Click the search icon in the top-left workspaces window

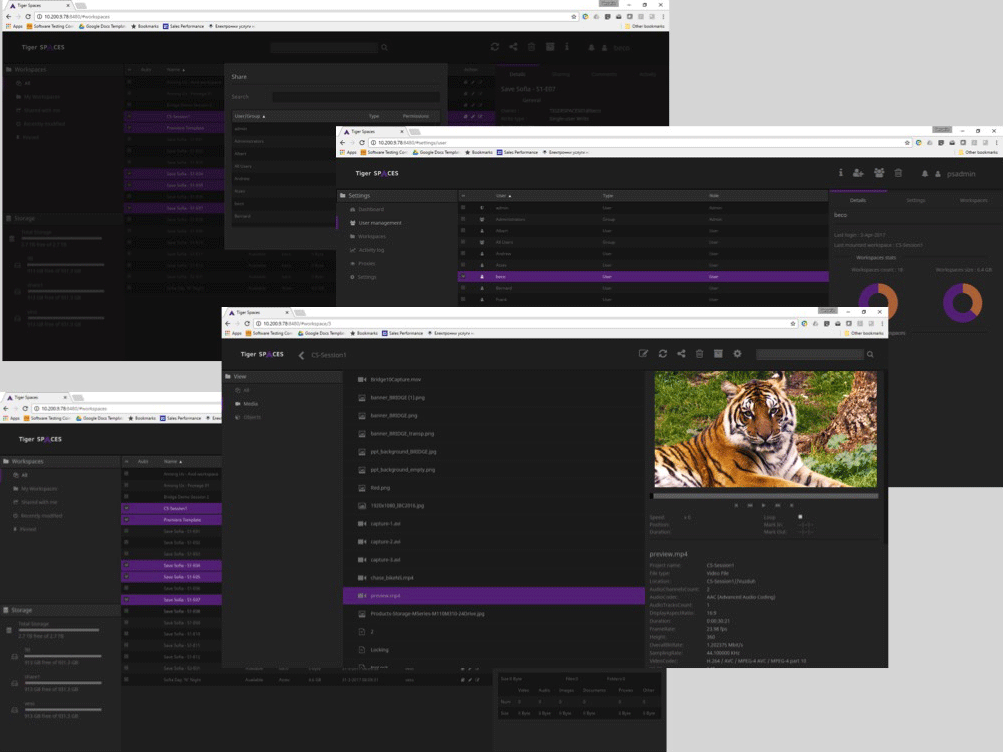(384, 47)
